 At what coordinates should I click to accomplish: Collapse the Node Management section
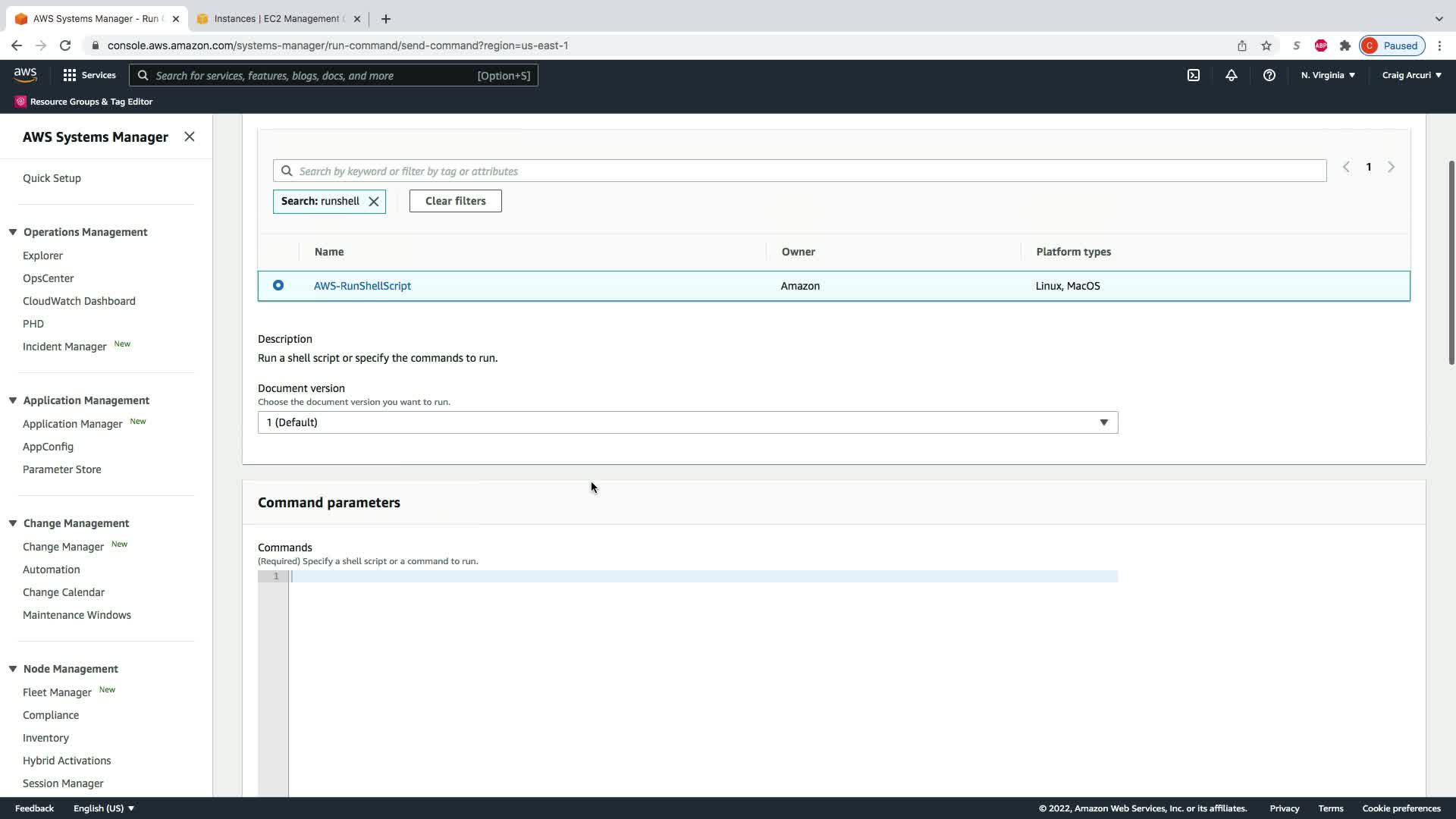pos(13,669)
